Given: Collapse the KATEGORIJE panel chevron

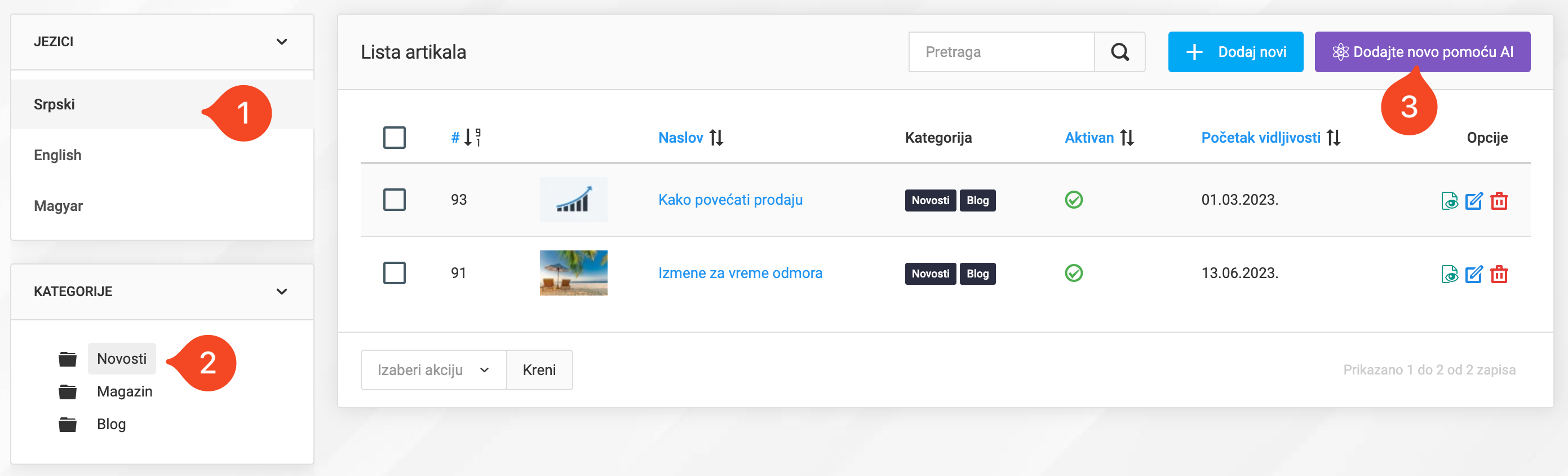Looking at the screenshot, I should pos(281,292).
